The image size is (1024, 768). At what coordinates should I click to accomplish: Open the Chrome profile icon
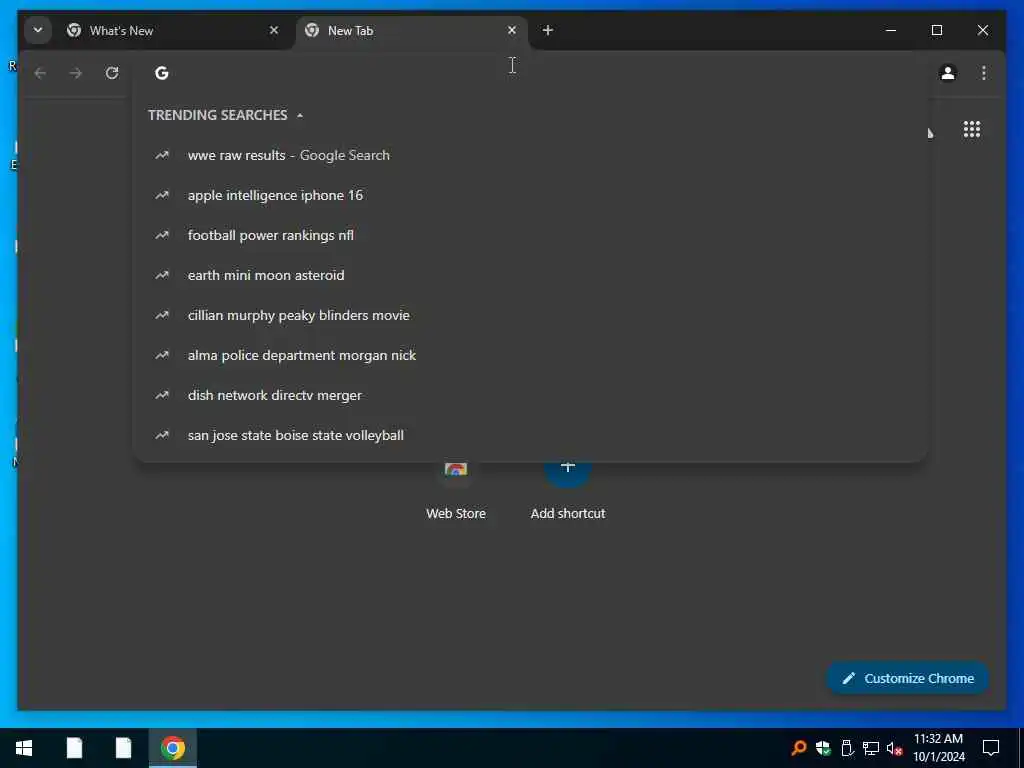click(x=948, y=73)
